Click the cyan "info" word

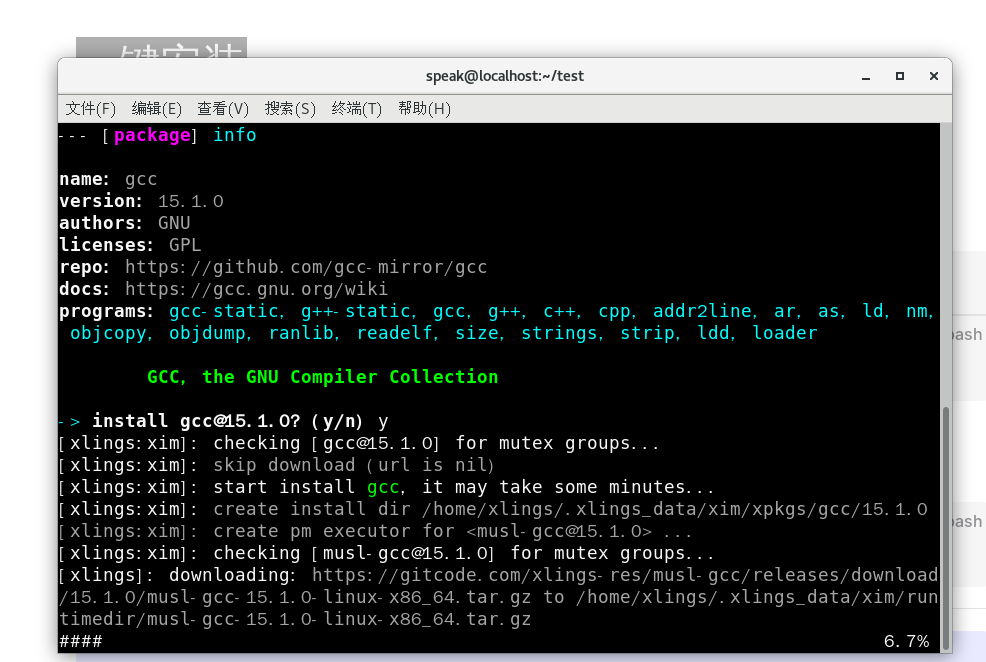pyautogui.click(x=235, y=135)
